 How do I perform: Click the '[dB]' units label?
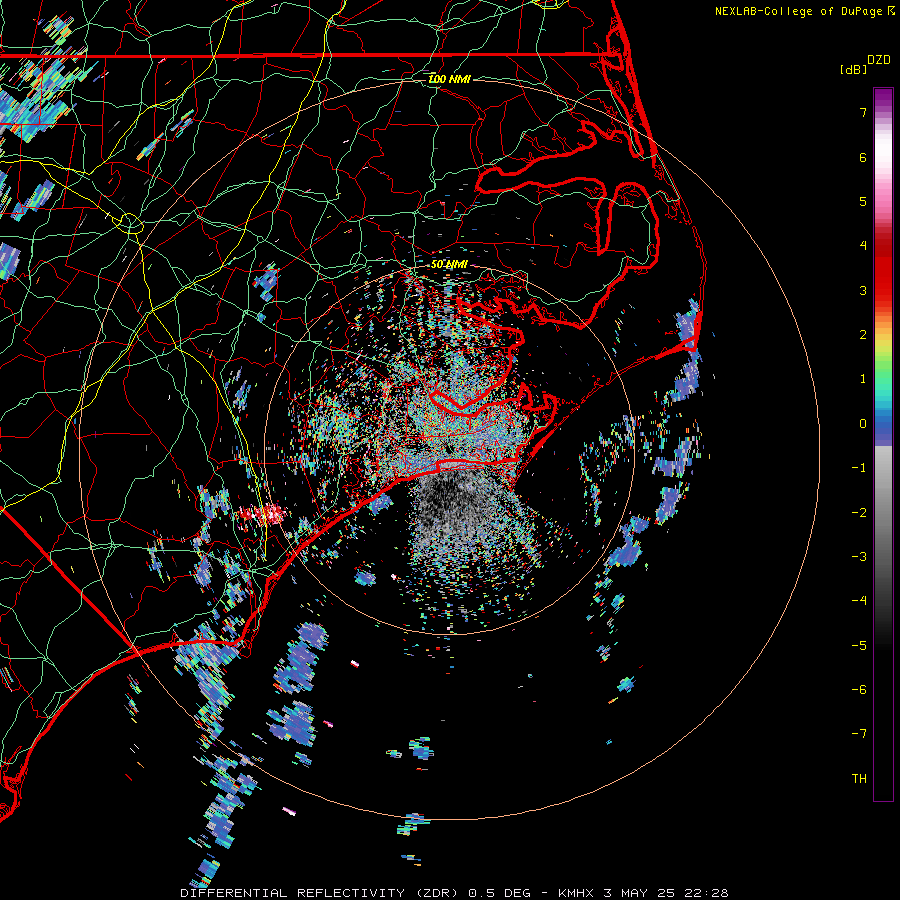pos(854,69)
